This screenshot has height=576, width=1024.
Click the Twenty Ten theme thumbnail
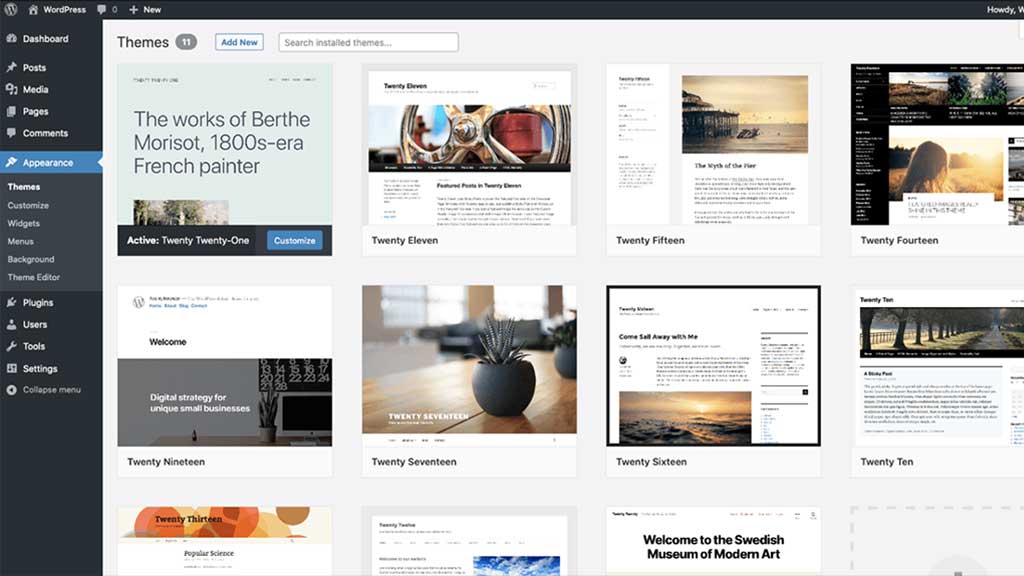937,366
